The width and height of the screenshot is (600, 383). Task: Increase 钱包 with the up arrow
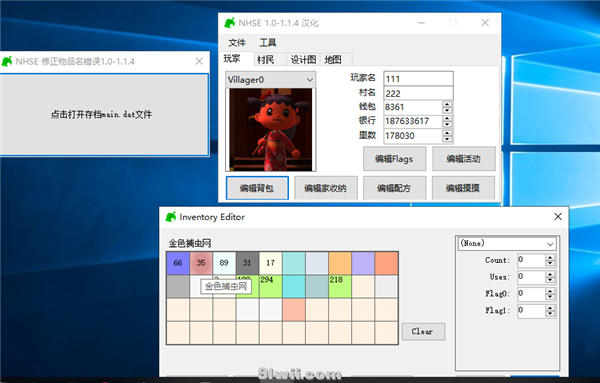click(x=447, y=104)
